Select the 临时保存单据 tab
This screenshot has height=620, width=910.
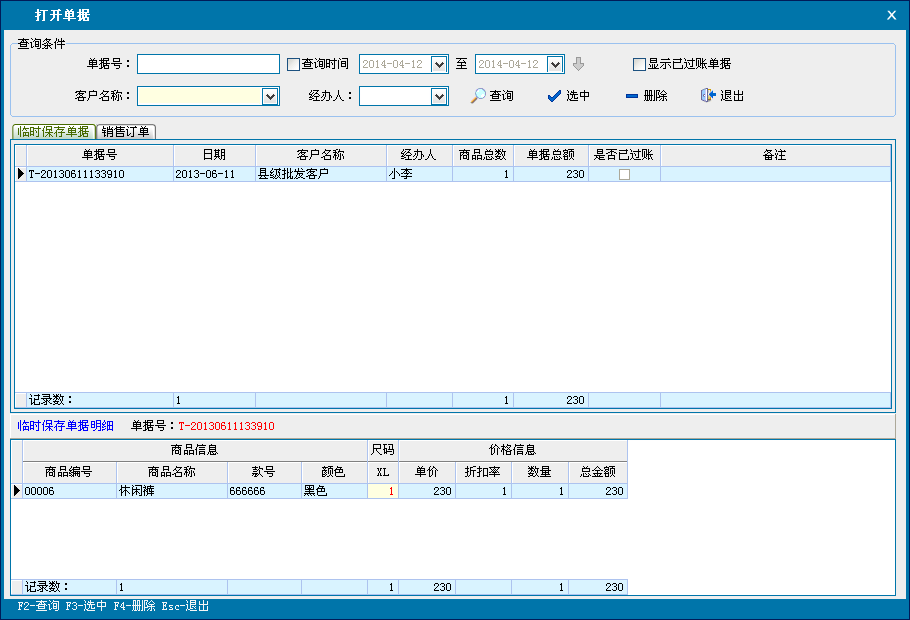(x=53, y=132)
